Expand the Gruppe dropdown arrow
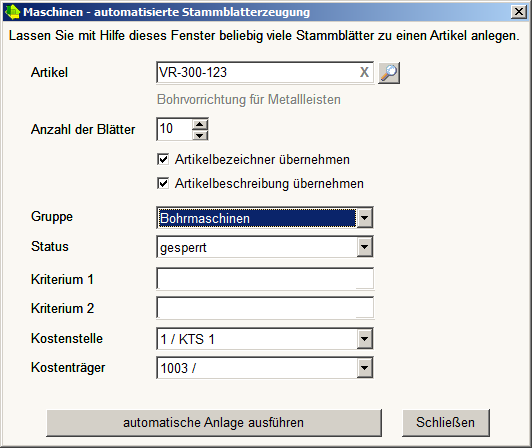This screenshot has height=448, width=532. (x=365, y=218)
